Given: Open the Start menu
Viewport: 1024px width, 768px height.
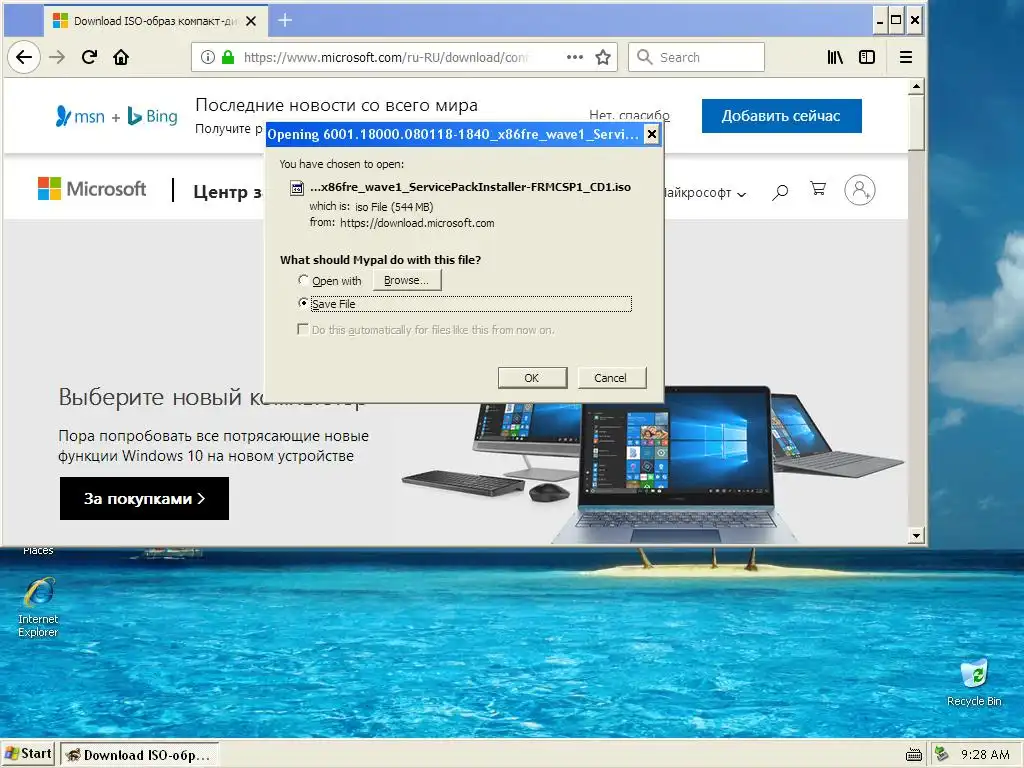Looking at the screenshot, I should 29,754.
